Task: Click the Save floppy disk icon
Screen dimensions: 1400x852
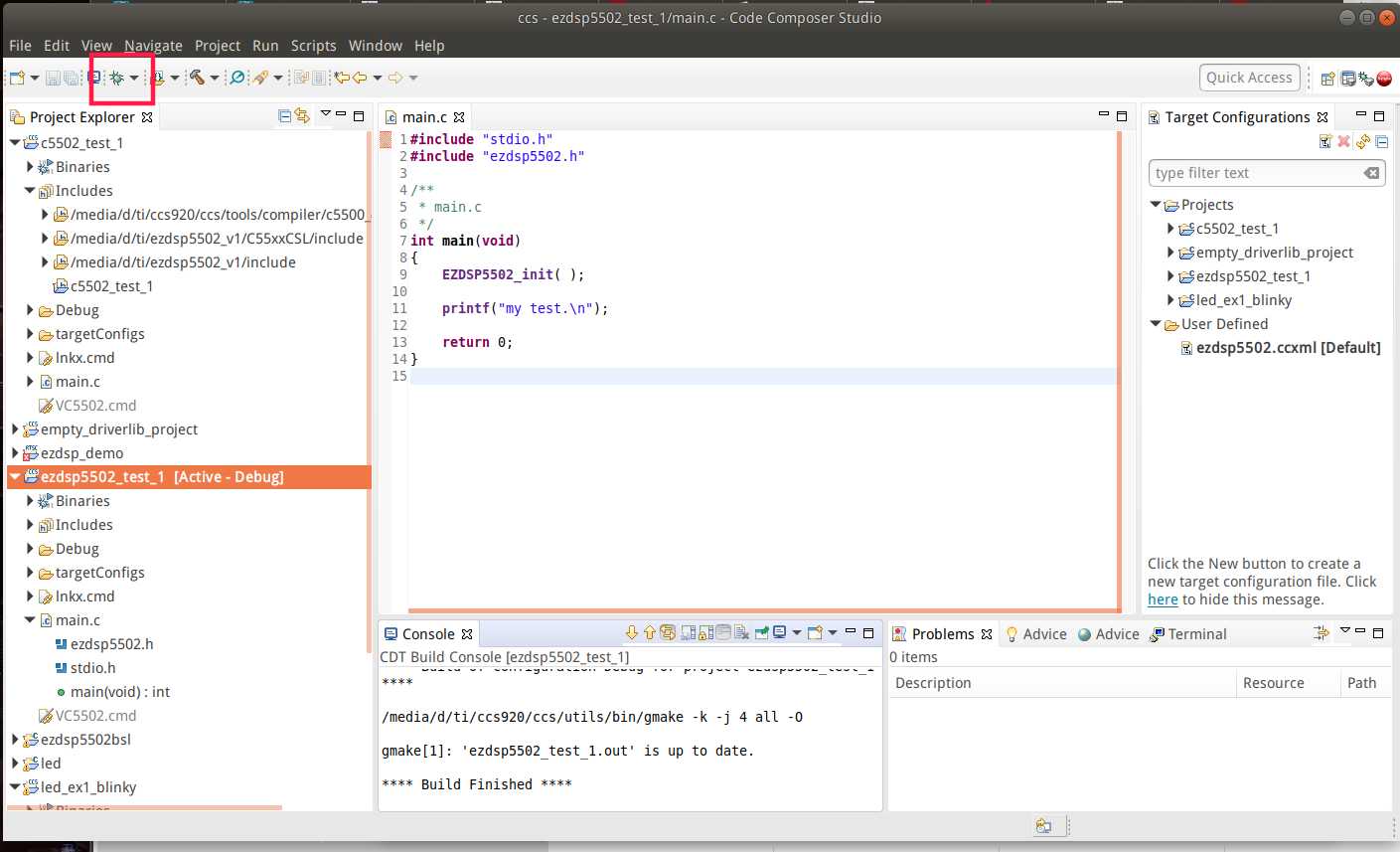Action: tap(53, 78)
